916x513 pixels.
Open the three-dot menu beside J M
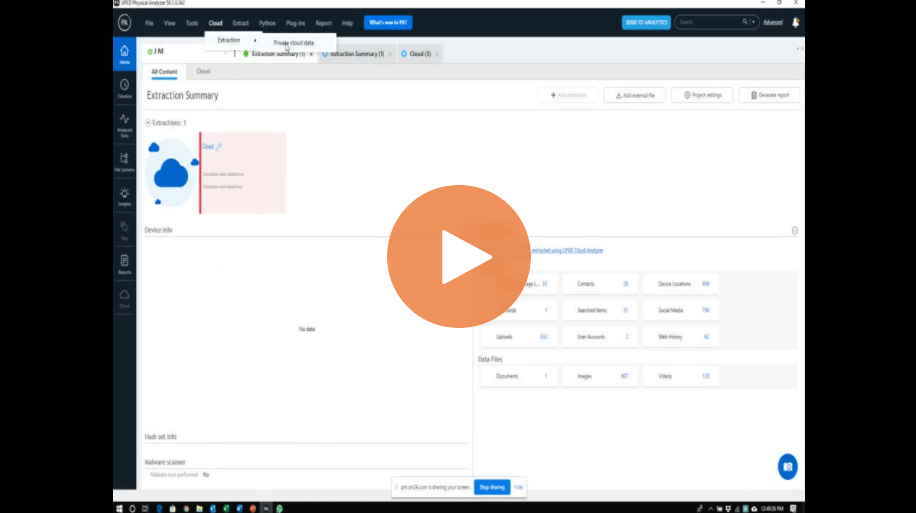point(234,53)
